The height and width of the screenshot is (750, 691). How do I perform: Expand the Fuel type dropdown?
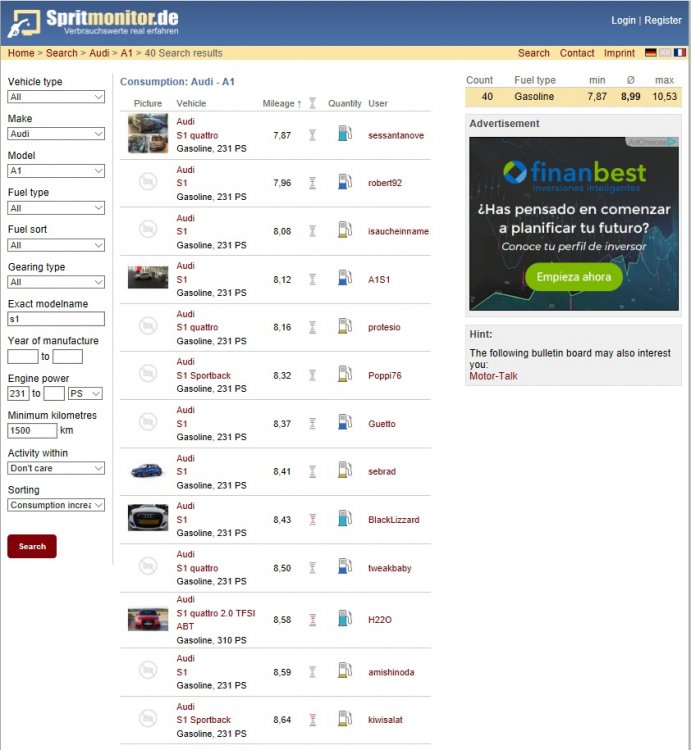[x=56, y=208]
